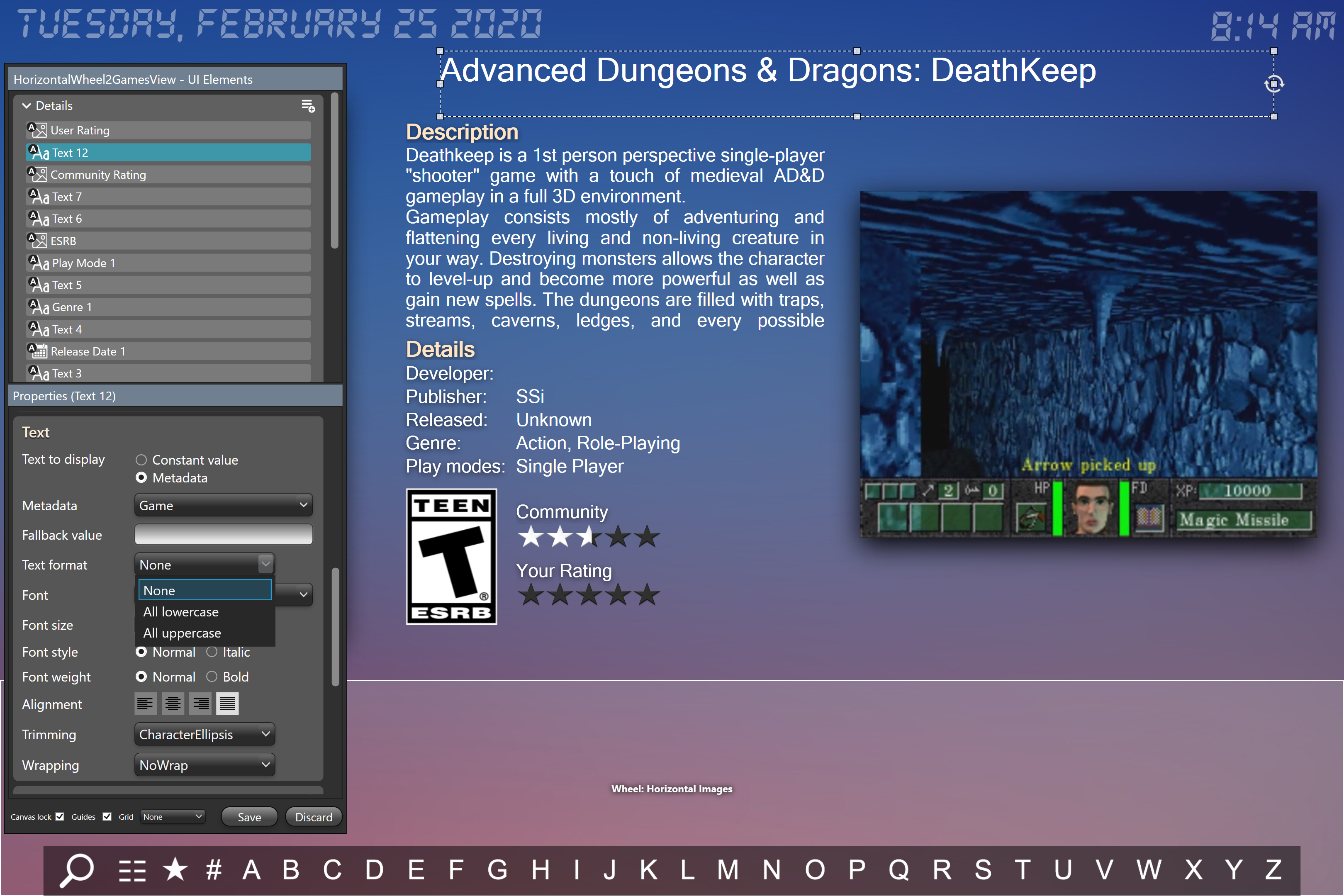Open the Wrapping NoWrap dropdown
The width and height of the screenshot is (1344, 896).
click(x=205, y=765)
